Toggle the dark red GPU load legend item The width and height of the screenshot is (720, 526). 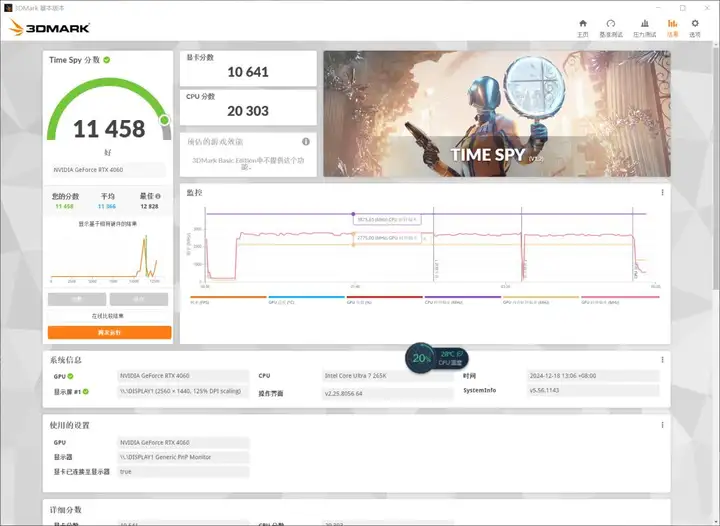pos(384,300)
